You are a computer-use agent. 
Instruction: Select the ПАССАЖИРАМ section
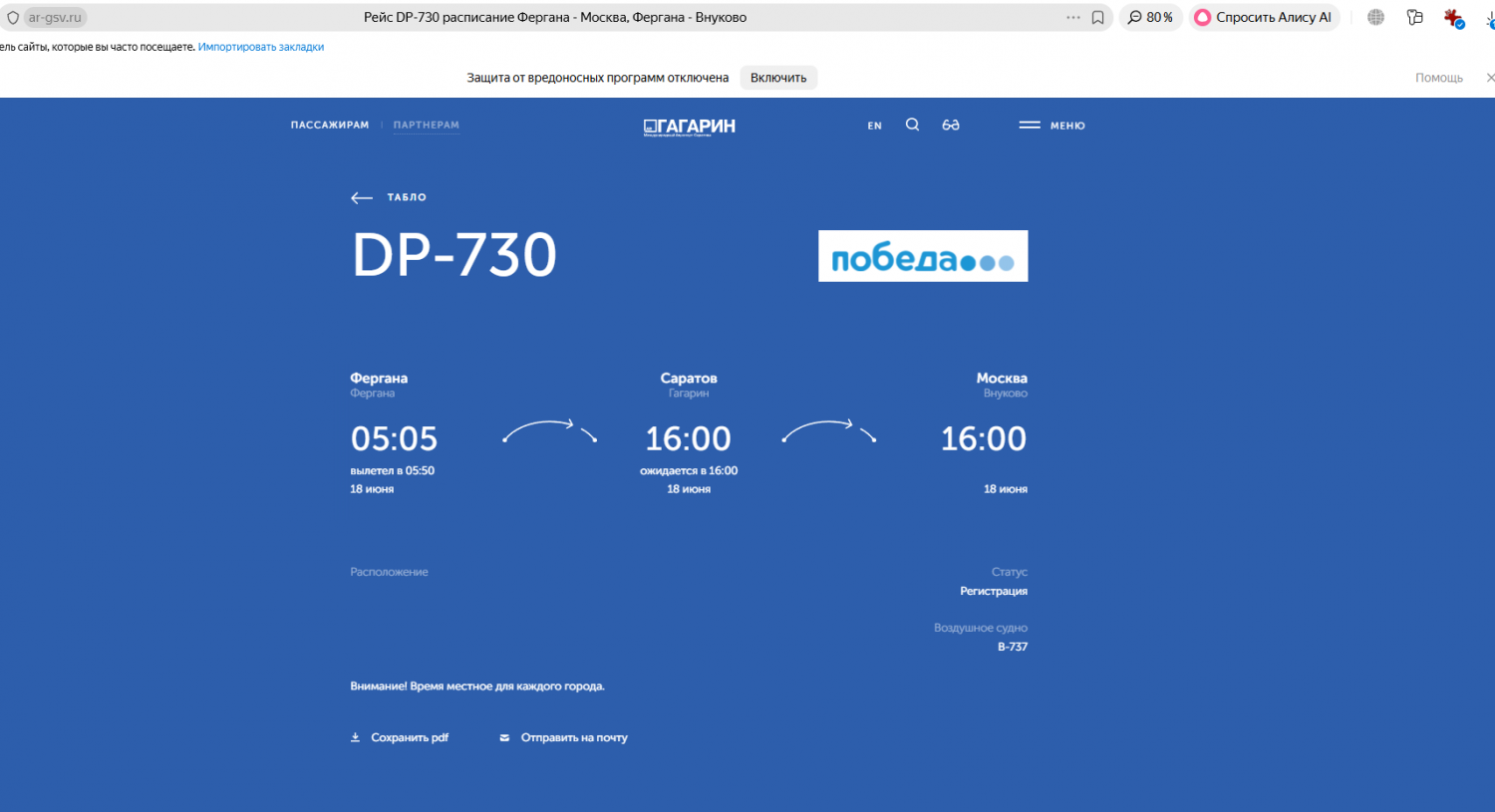click(330, 125)
